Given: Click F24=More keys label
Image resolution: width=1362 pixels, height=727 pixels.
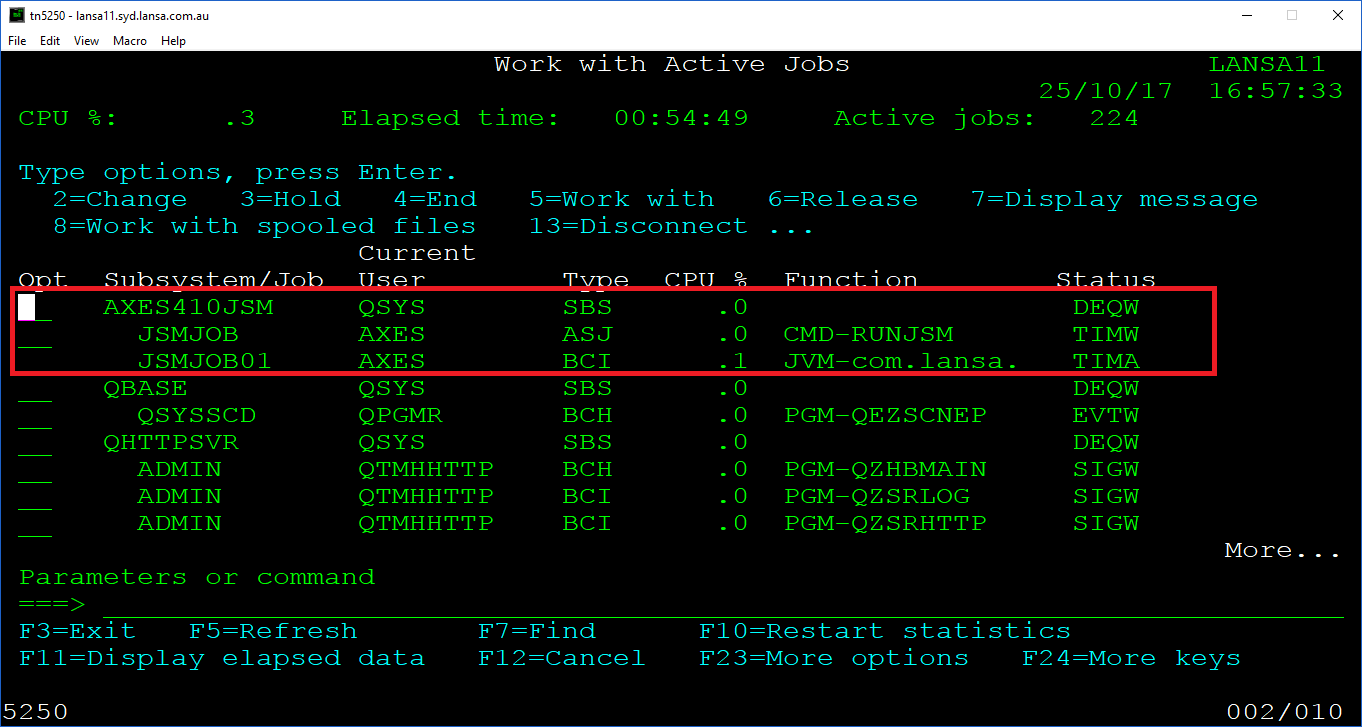Looking at the screenshot, I should click(1130, 659).
